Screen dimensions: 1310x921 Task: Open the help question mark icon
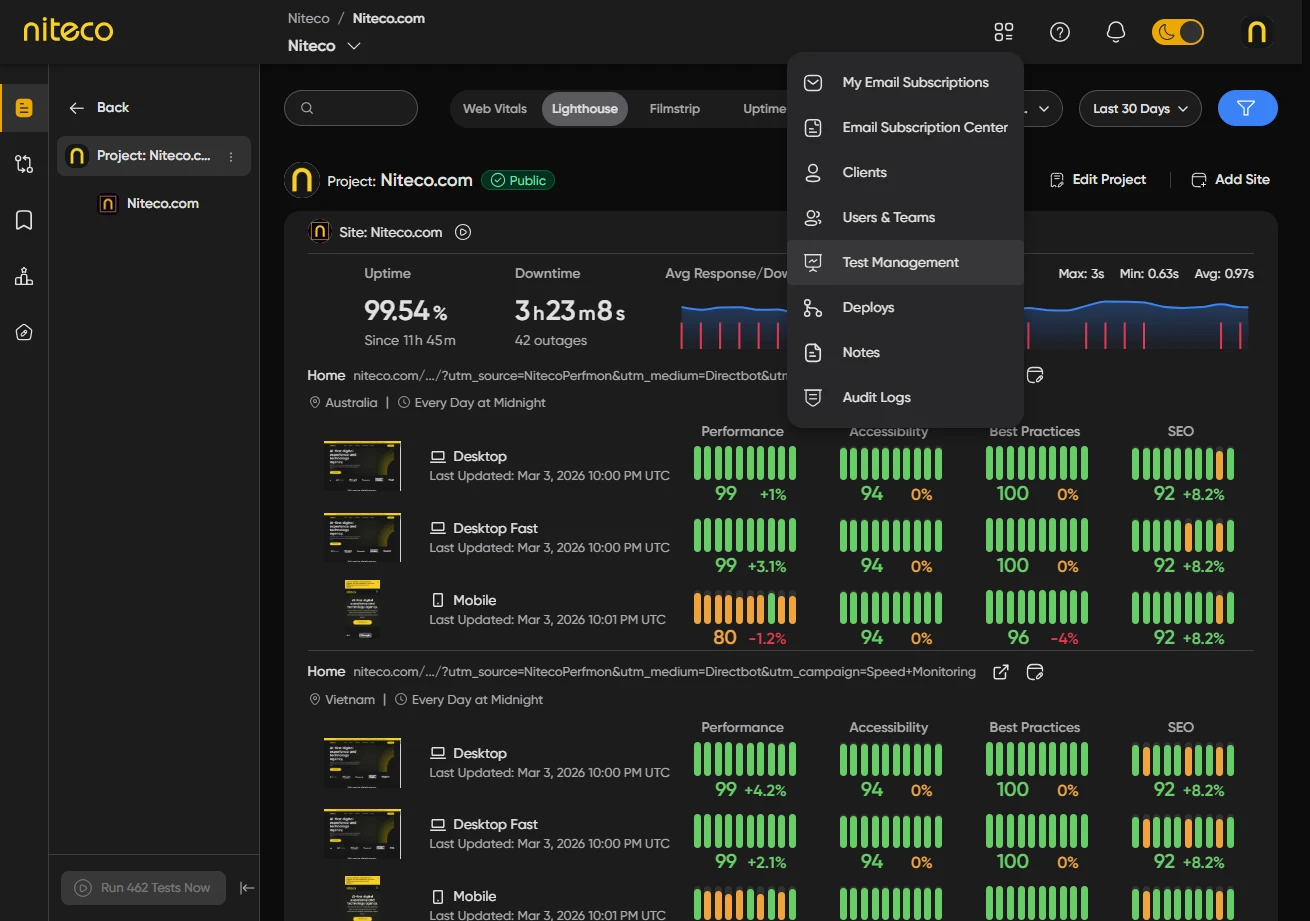[x=1060, y=32]
